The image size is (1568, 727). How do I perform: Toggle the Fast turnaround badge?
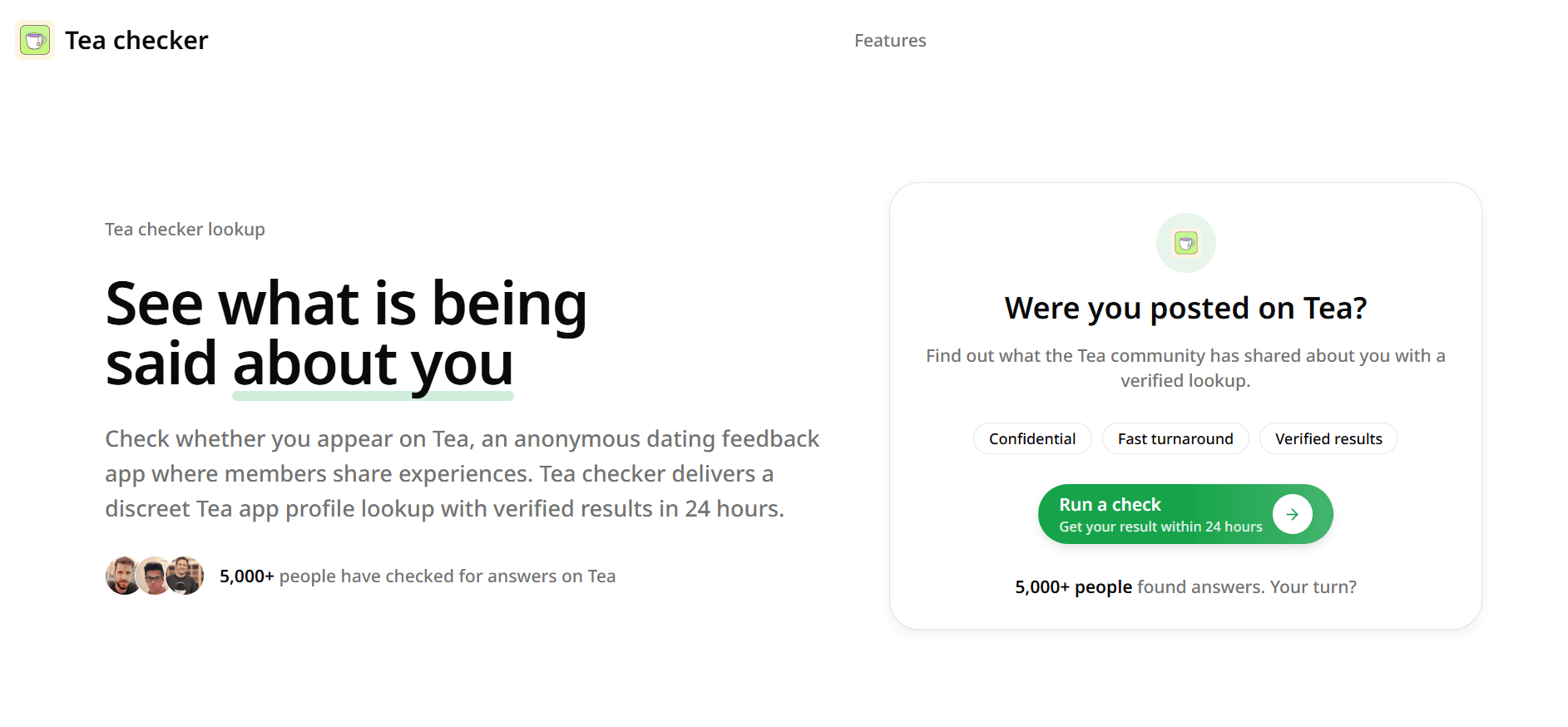pyautogui.click(x=1175, y=438)
